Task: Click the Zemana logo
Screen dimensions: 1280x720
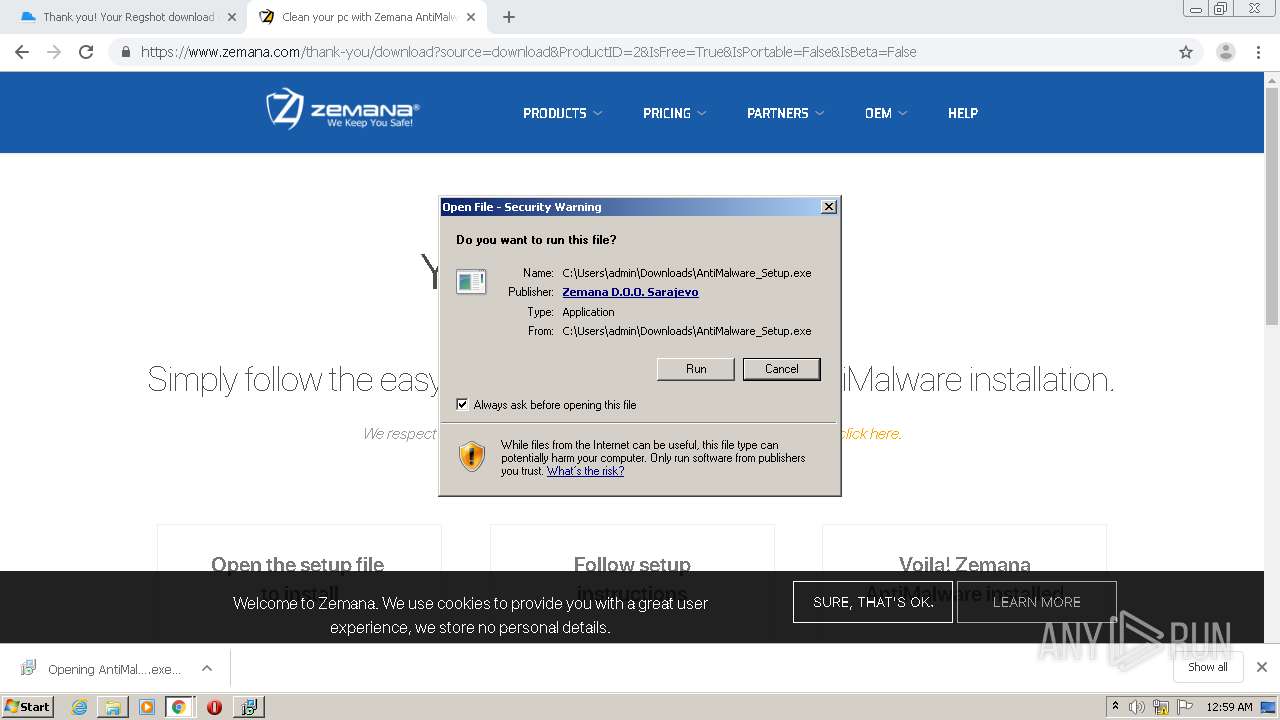Action: (342, 110)
